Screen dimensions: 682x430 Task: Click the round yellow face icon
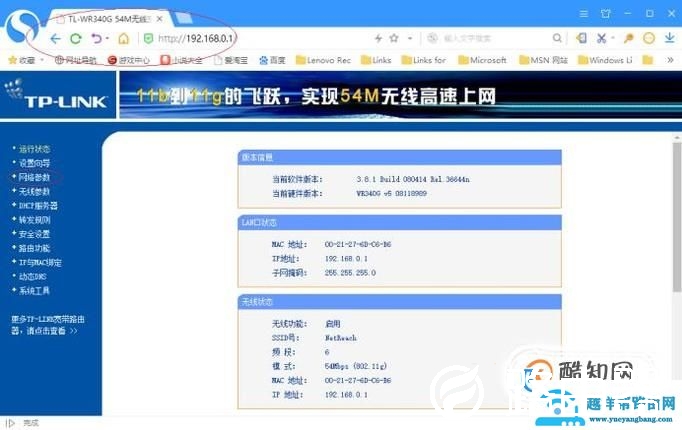649,38
